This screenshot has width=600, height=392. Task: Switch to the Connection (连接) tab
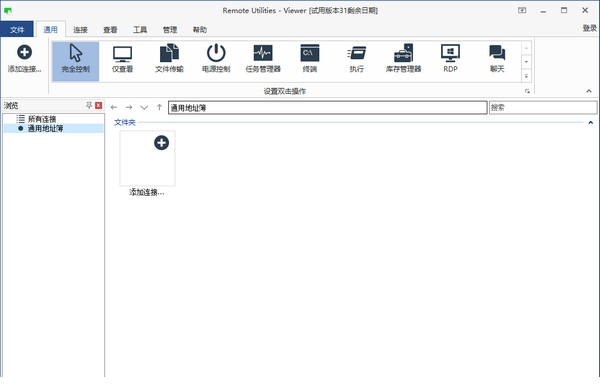(80, 29)
